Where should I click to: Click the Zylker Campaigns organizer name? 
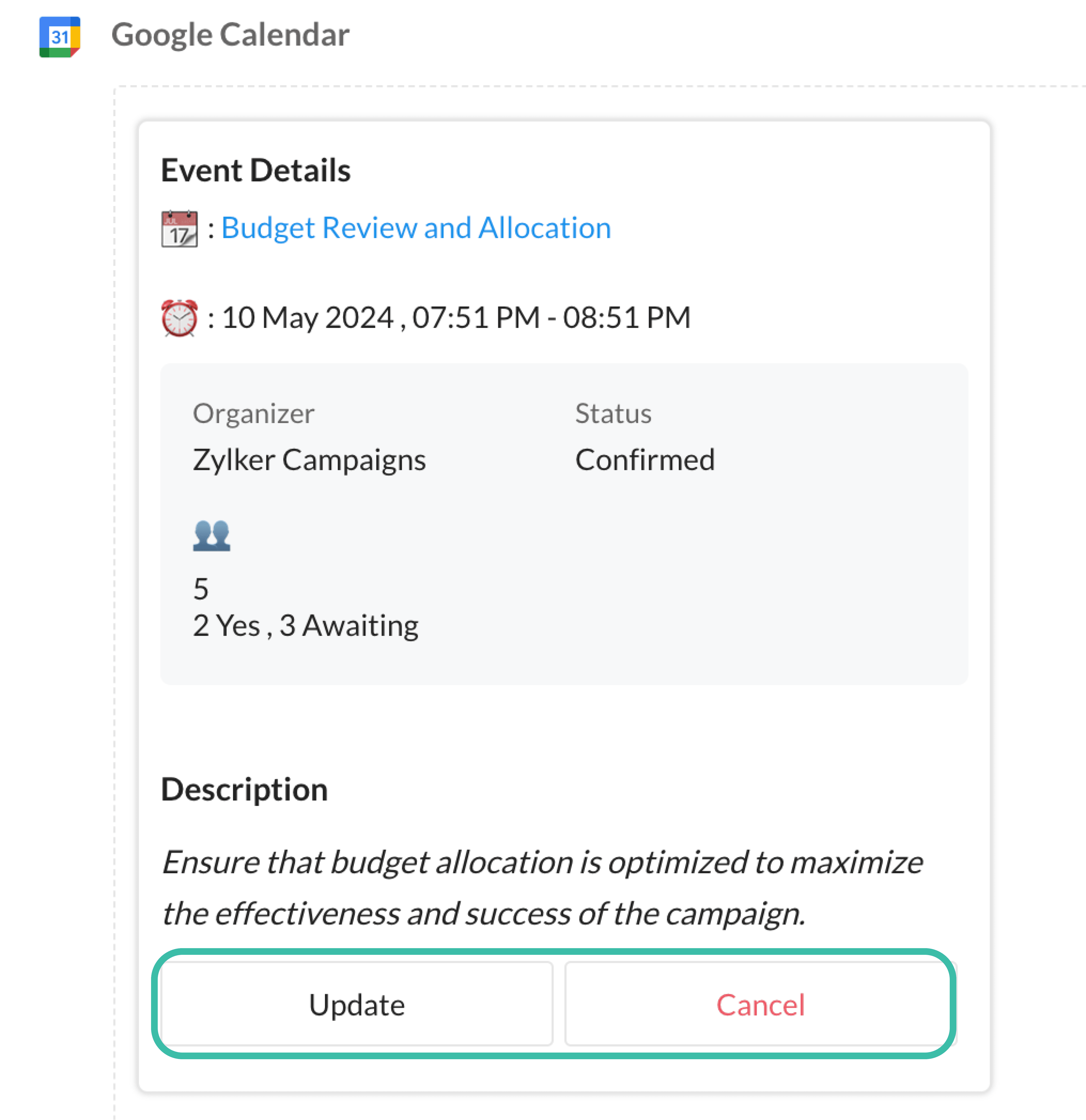pos(309,460)
